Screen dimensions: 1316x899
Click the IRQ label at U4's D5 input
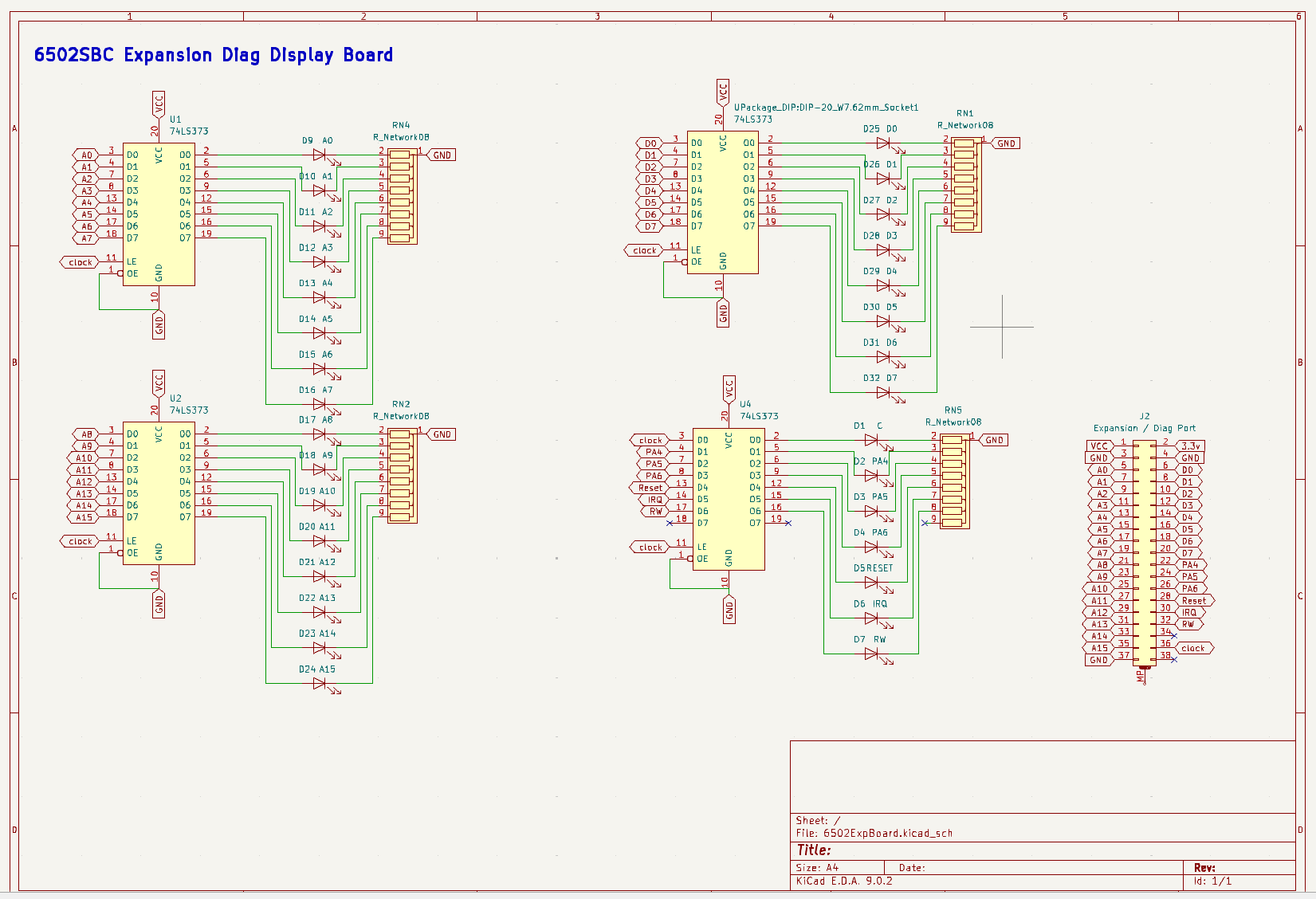click(654, 500)
